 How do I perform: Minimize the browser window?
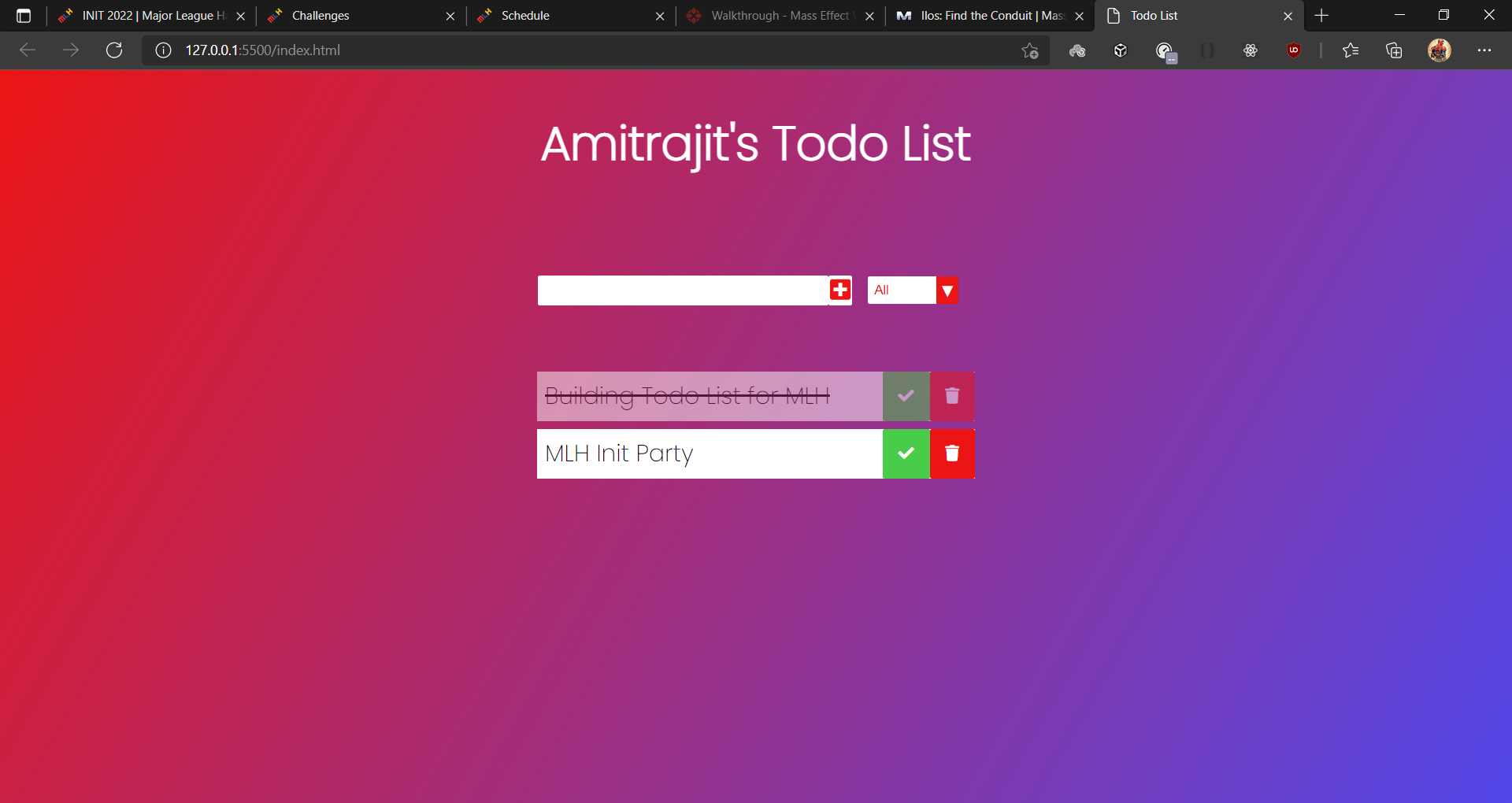[1399, 15]
